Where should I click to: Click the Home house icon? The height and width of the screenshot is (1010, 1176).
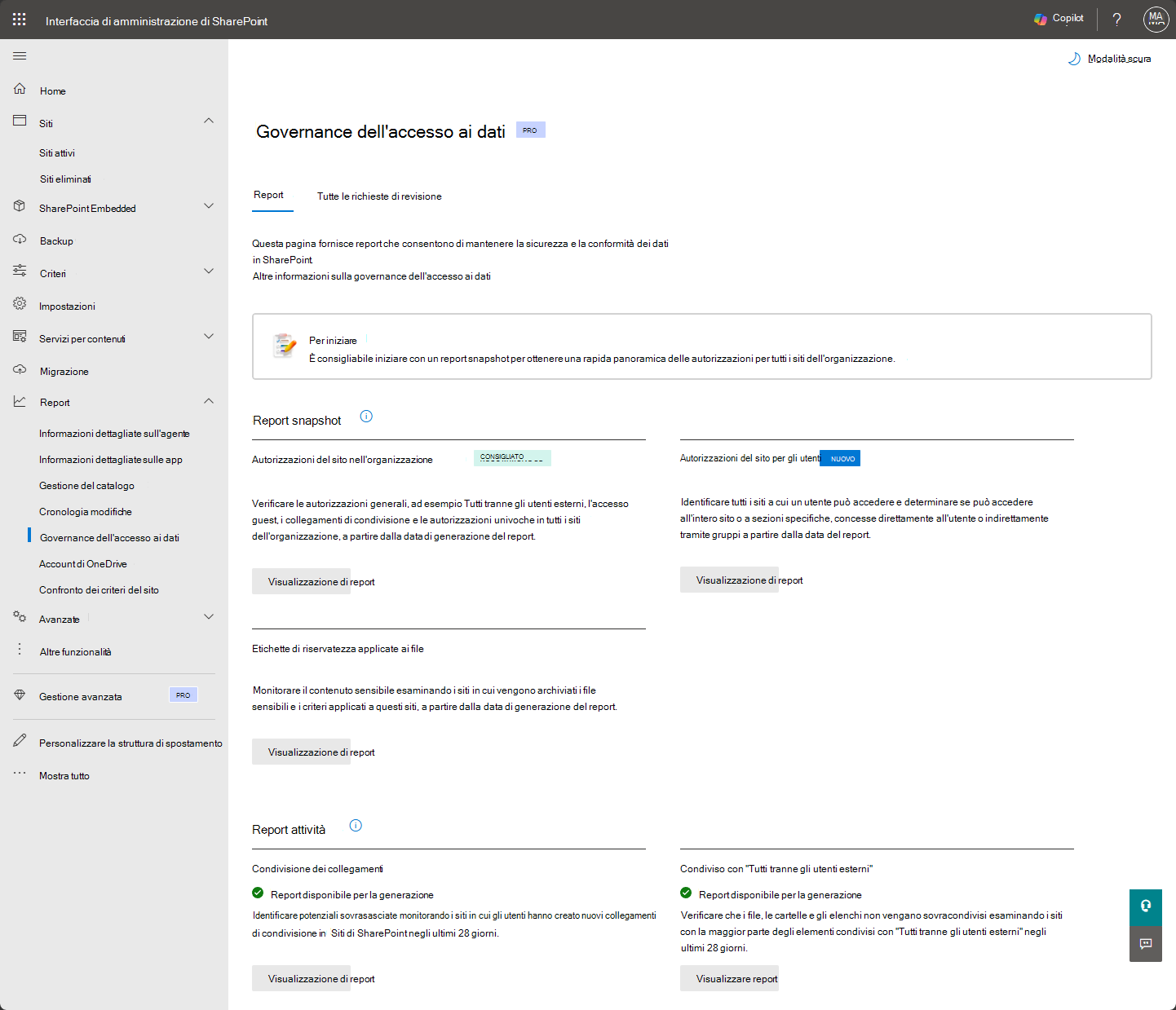tap(20, 89)
